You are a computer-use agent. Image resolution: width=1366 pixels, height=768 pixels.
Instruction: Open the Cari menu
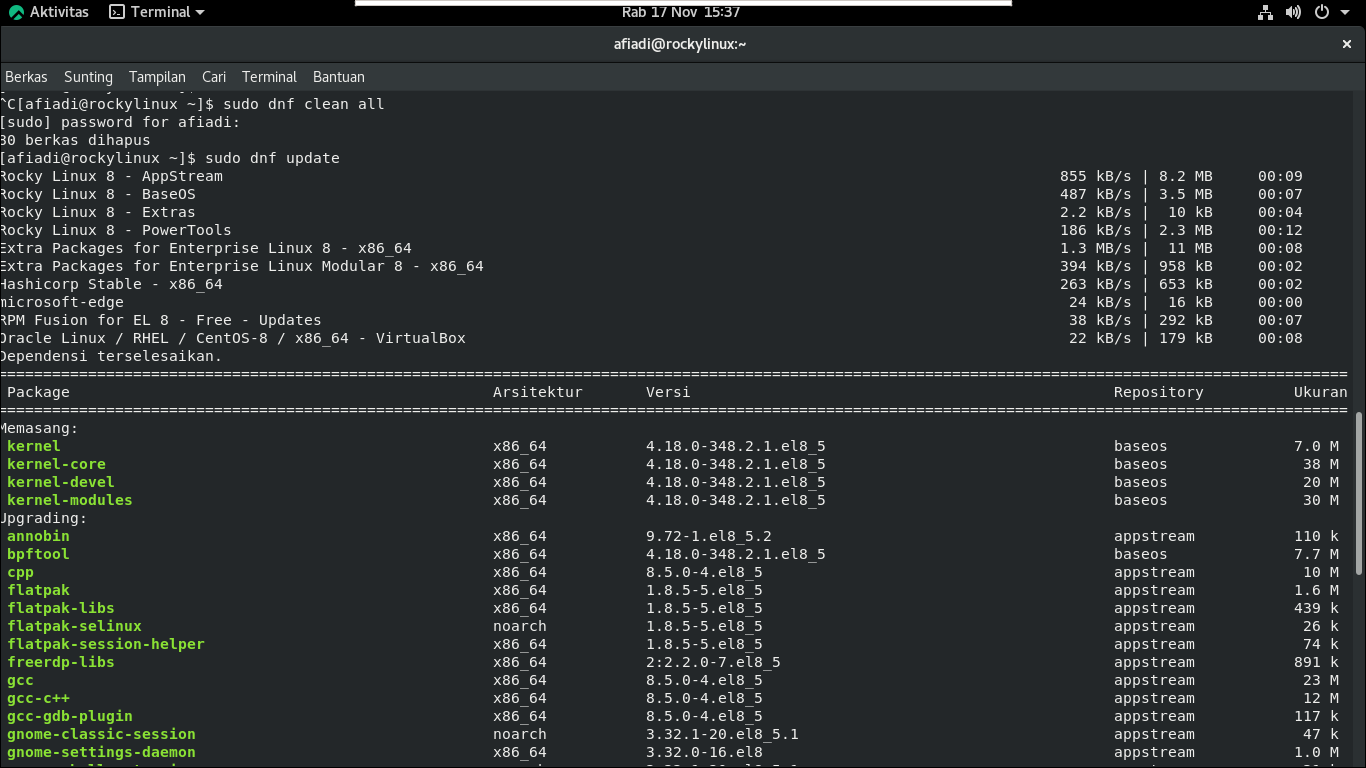(x=214, y=77)
